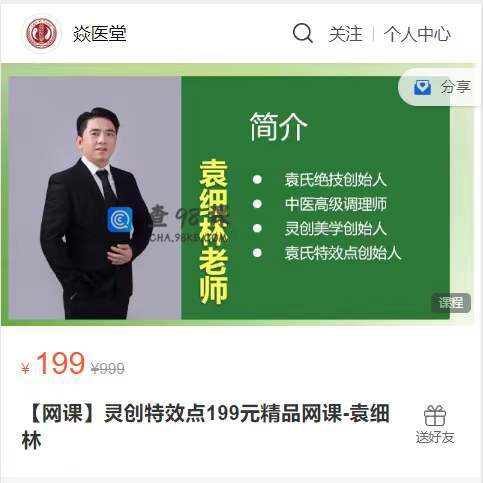483x483 pixels.
Task: Click the 袁氏特效点创始人 bullet line
Action: [x=343, y=253]
